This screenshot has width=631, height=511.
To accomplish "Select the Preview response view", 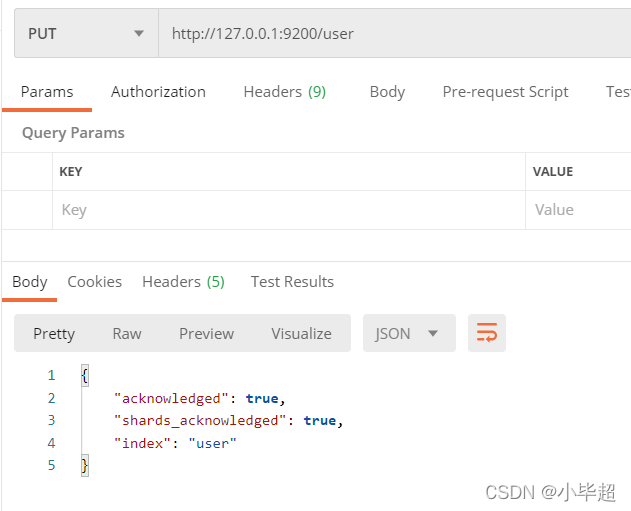I will click(x=206, y=334).
